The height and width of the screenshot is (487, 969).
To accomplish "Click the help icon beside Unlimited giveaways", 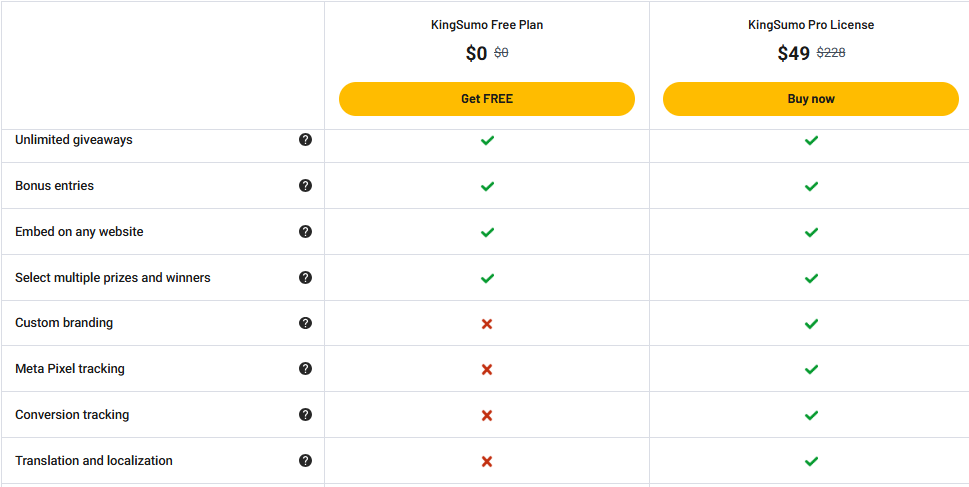I will pyautogui.click(x=305, y=140).
